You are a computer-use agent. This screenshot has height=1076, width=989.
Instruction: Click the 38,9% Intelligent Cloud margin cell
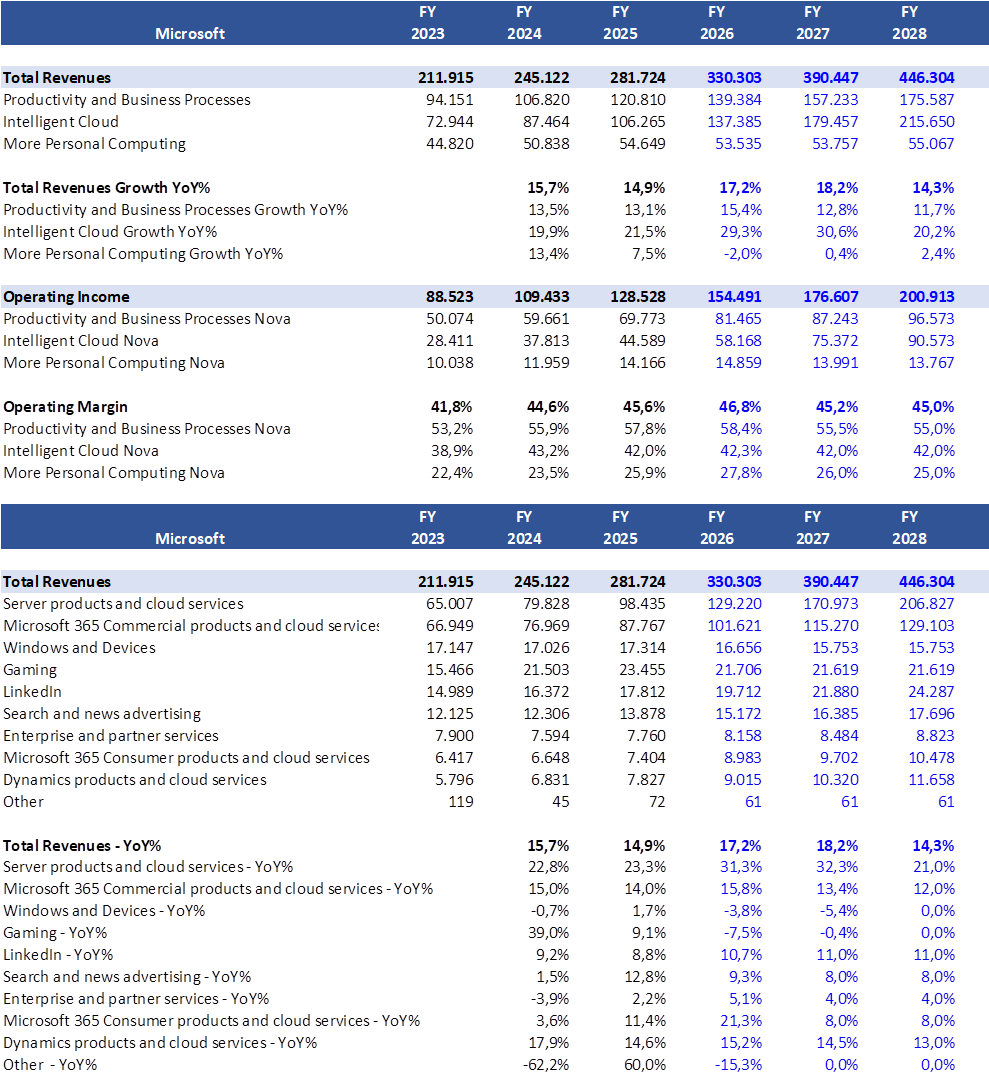click(x=452, y=451)
